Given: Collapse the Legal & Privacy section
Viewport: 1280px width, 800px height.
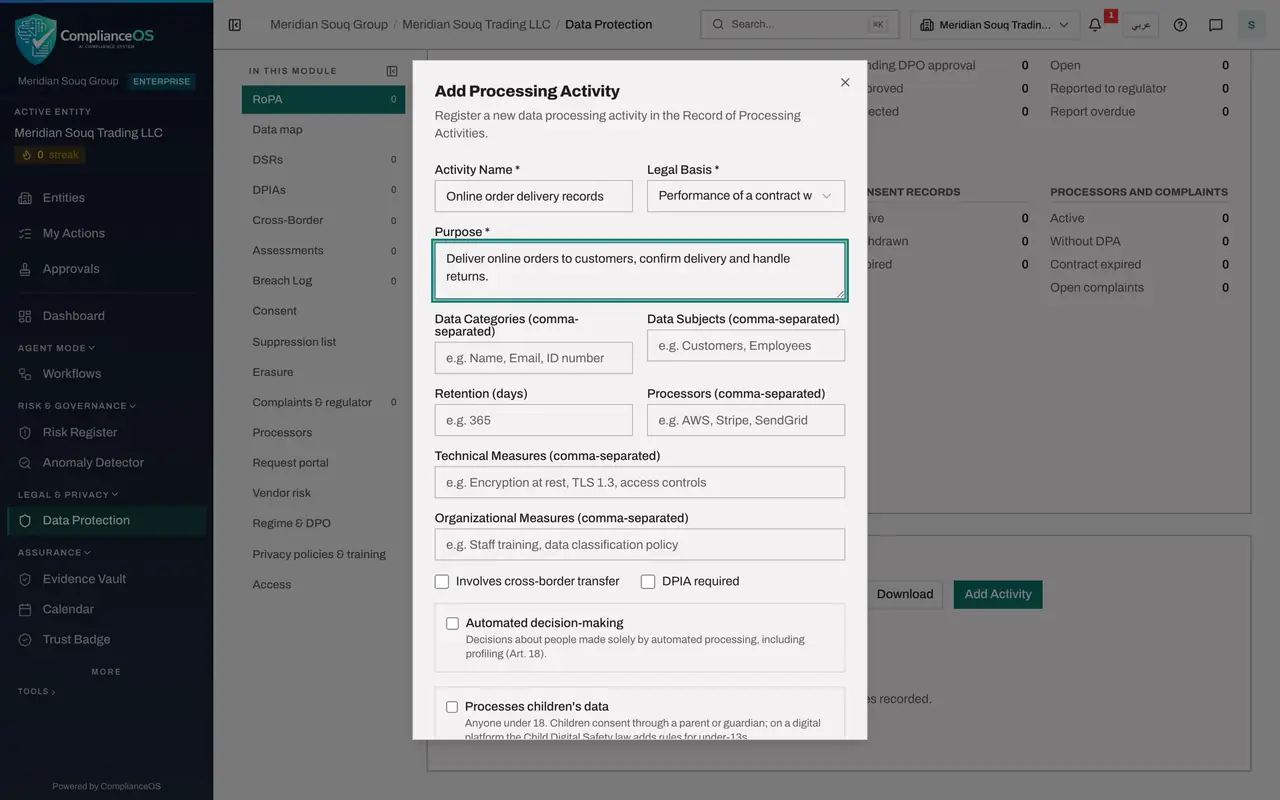Looking at the screenshot, I should [68, 494].
